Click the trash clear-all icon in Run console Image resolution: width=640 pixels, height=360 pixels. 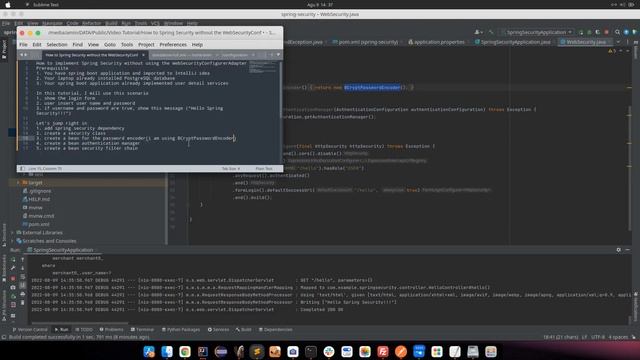click(x=22, y=302)
